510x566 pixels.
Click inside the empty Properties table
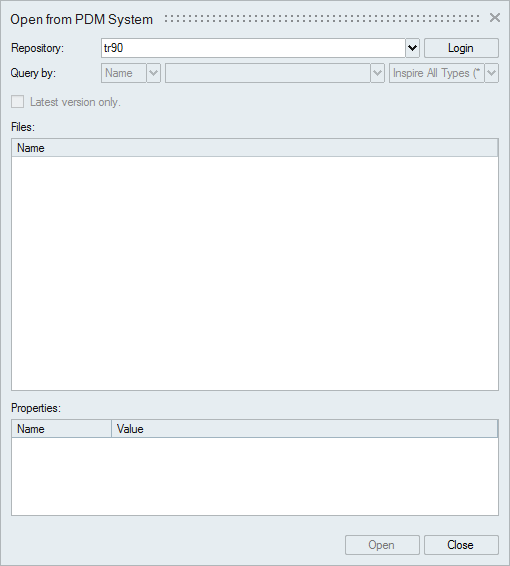coord(255,476)
